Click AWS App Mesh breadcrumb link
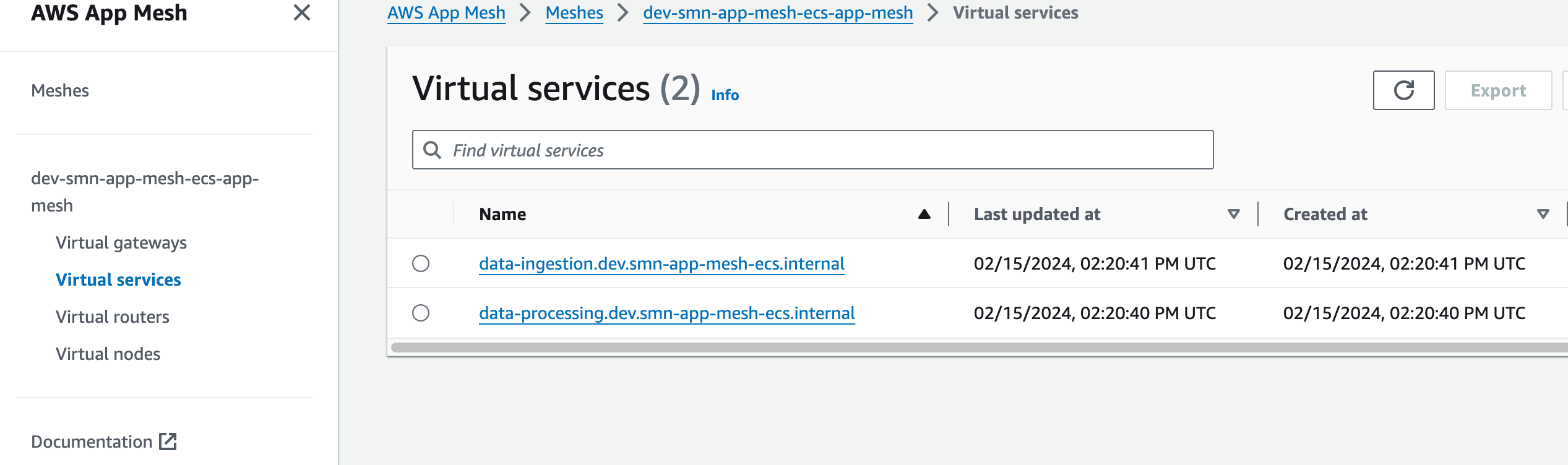 click(x=446, y=12)
